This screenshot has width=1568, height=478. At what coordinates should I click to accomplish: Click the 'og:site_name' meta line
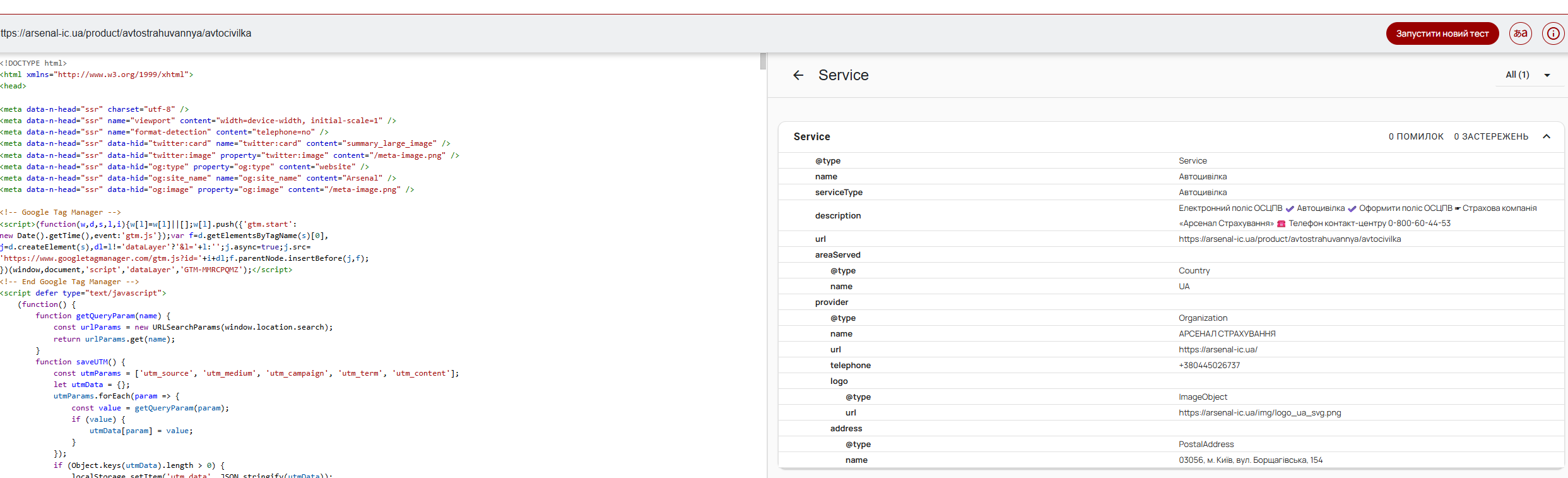(198, 178)
